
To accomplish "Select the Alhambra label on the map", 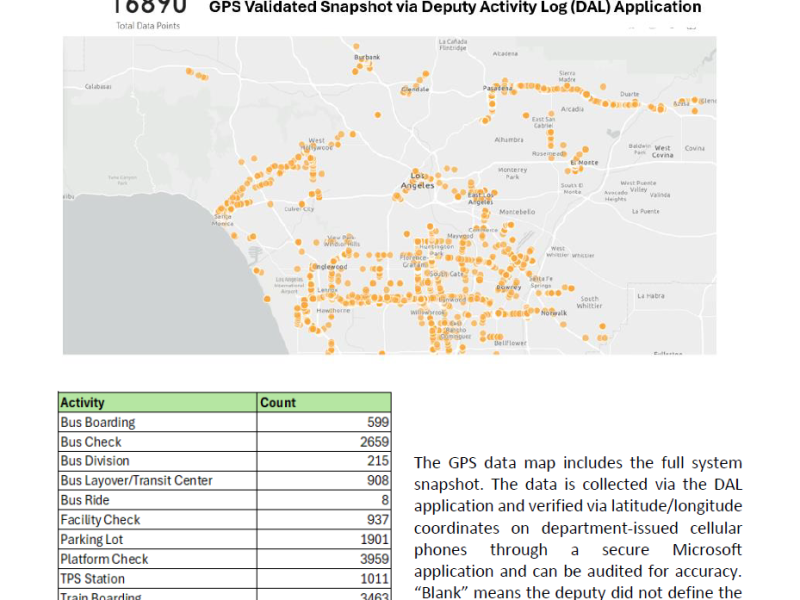I will coord(509,141).
